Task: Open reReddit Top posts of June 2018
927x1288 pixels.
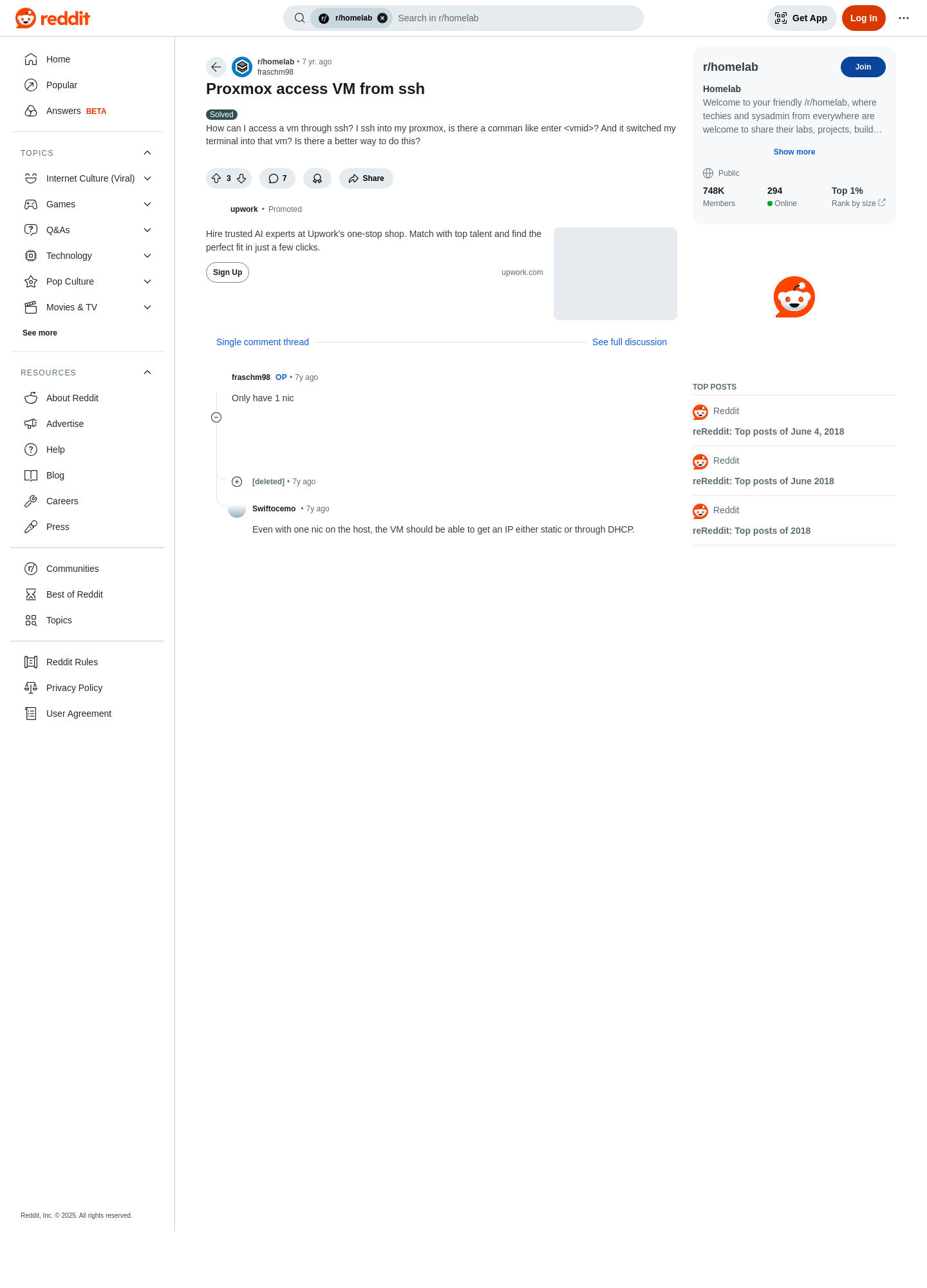Action: pyautogui.click(x=763, y=481)
